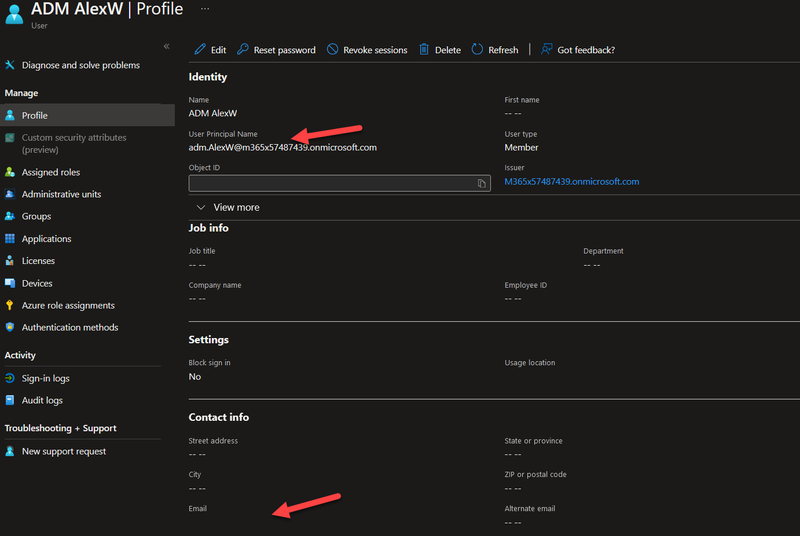Click the Groups icon in sidebar

click(10, 216)
